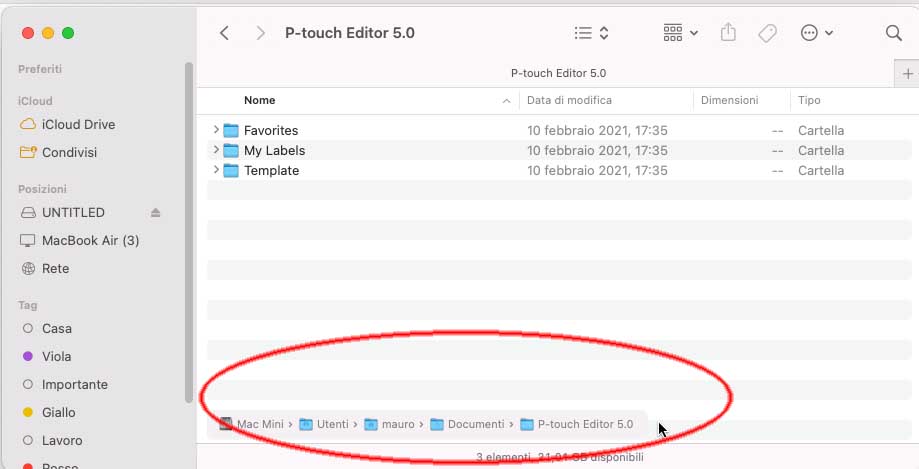The image size is (919, 469).
Task: Click Documenti in the path bar
Action: click(467, 424)
